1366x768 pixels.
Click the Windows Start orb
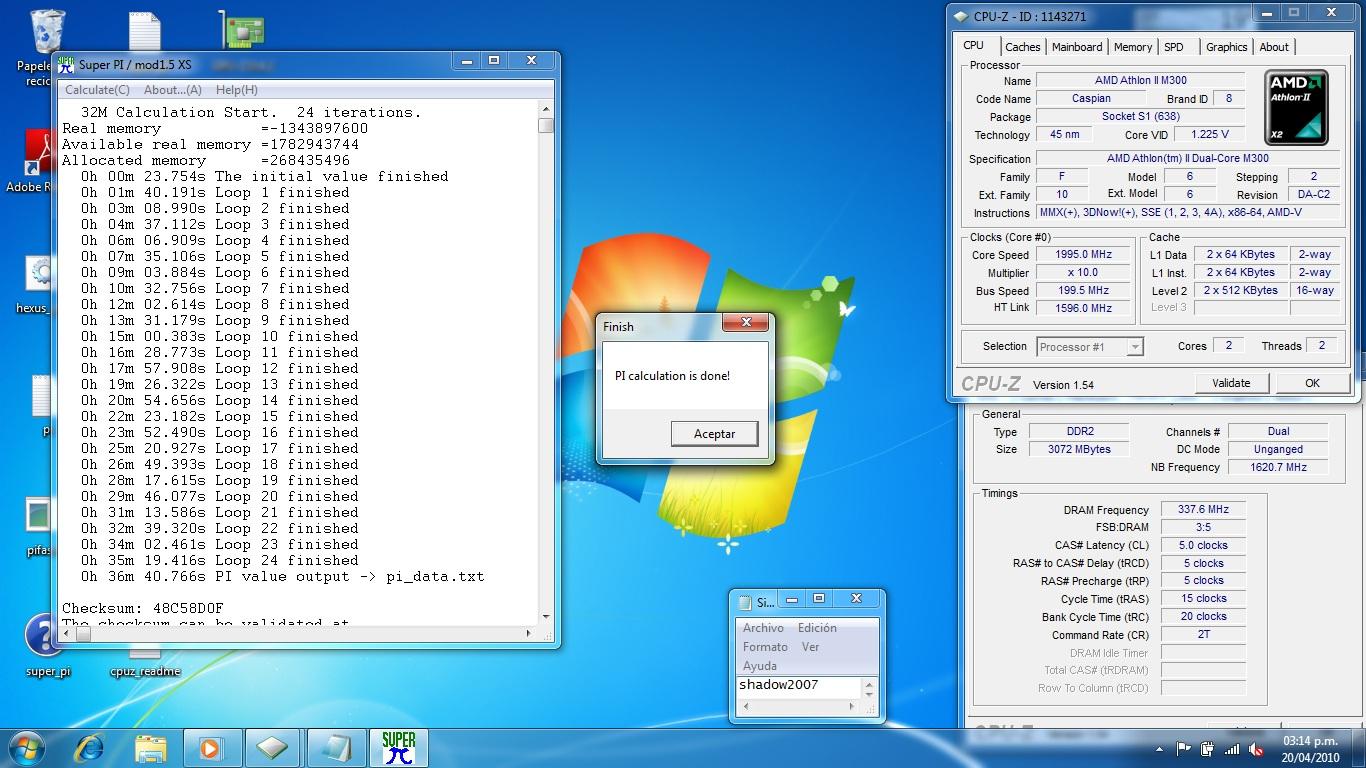27,748
